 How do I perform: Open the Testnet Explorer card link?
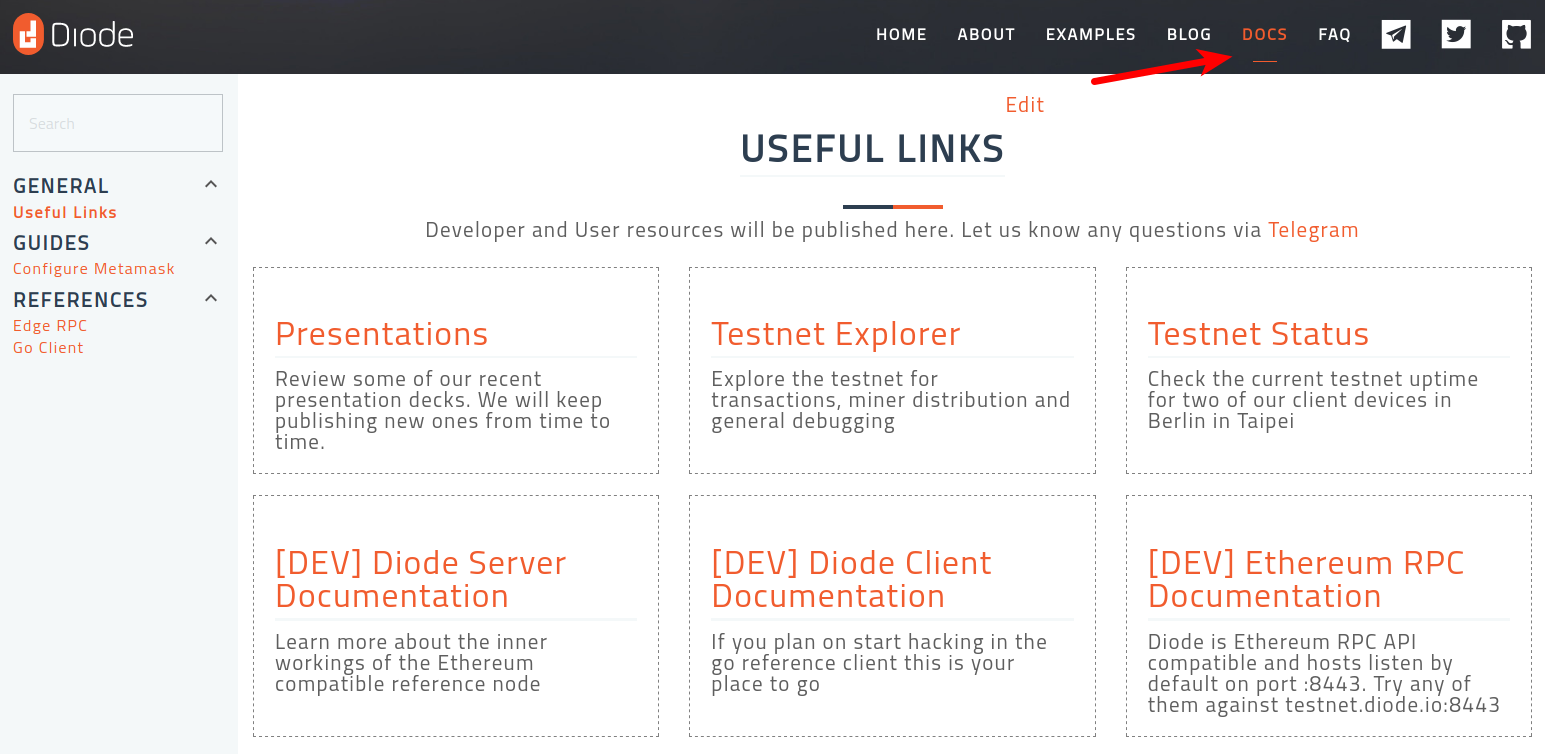836,334
